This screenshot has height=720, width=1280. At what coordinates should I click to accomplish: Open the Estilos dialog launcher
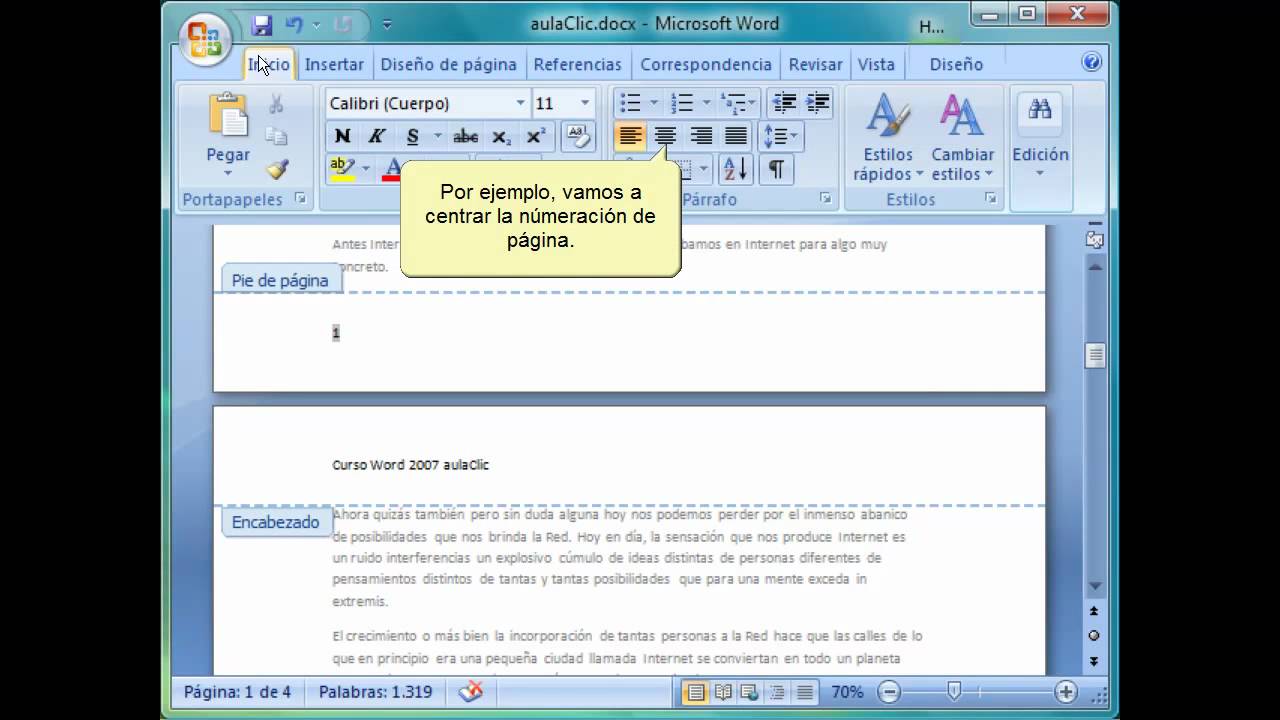[990, 199]
